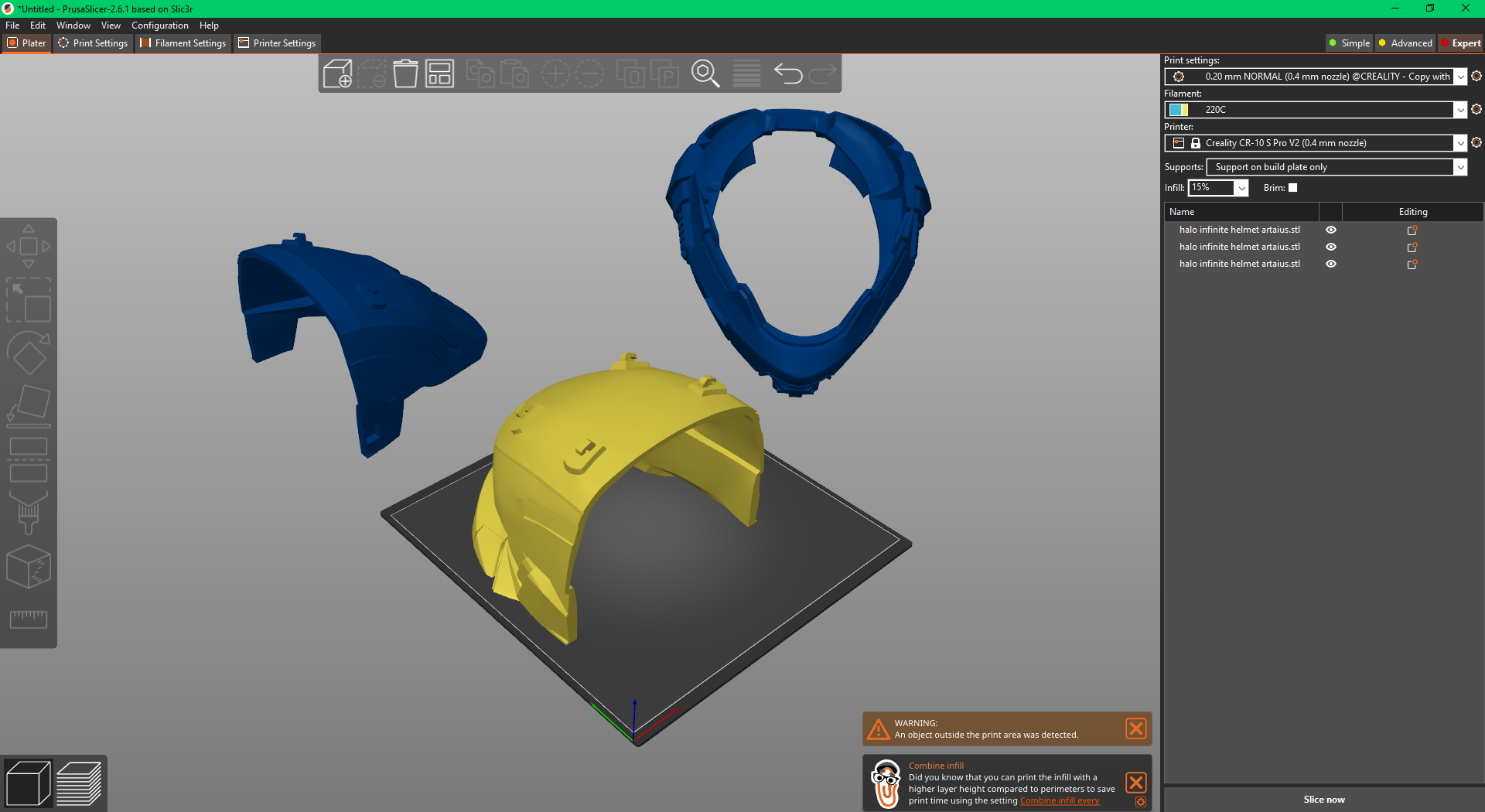1485x812 pixels.
Task: Open the Configuration menu
Action: pos(160,26)
